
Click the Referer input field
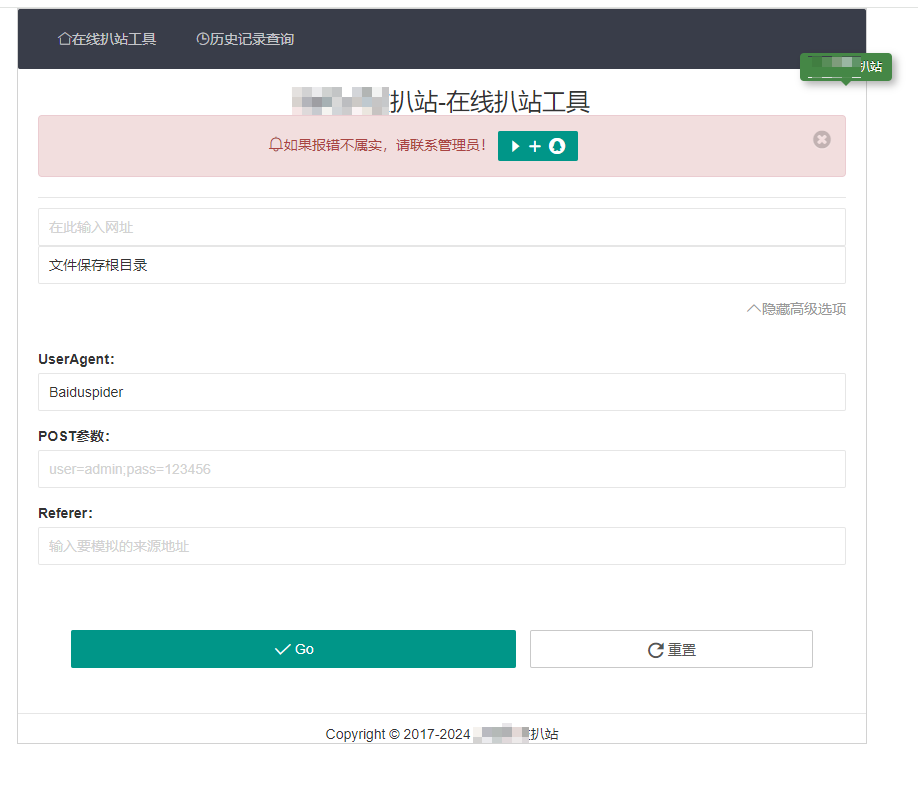441,546
